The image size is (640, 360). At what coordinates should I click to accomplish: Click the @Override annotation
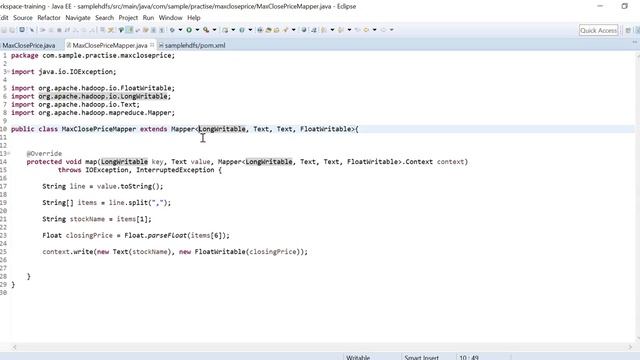(44, 153)
